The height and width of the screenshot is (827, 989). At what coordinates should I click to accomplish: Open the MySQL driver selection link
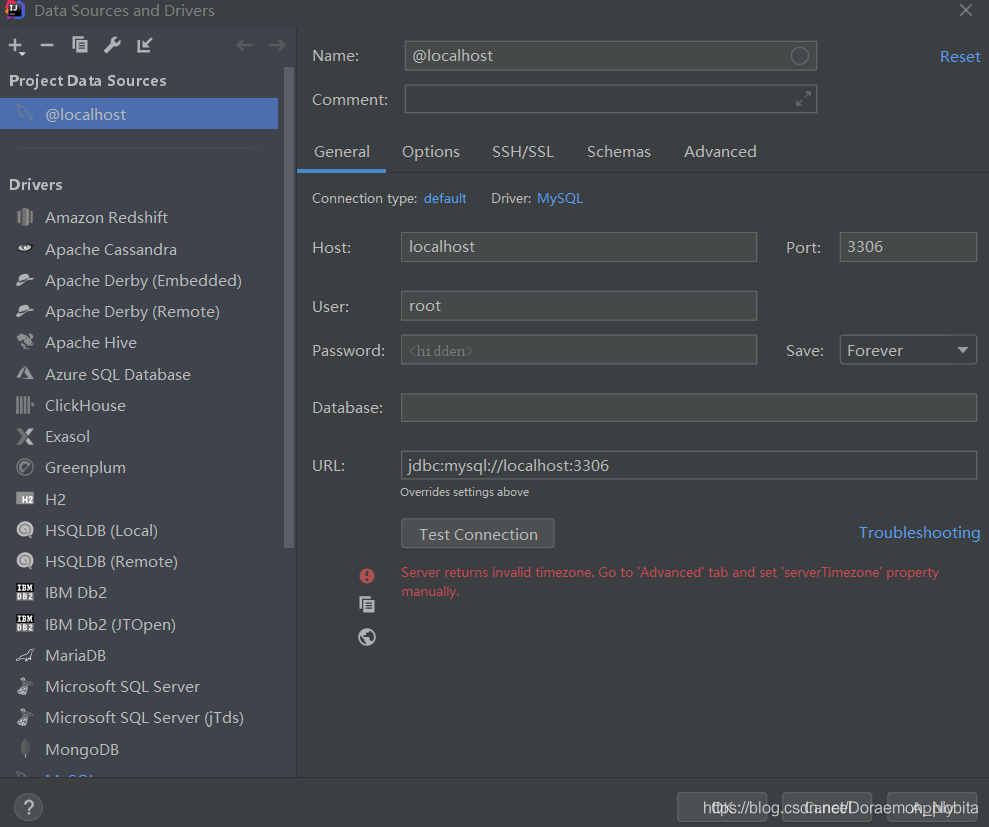point(559,198)
